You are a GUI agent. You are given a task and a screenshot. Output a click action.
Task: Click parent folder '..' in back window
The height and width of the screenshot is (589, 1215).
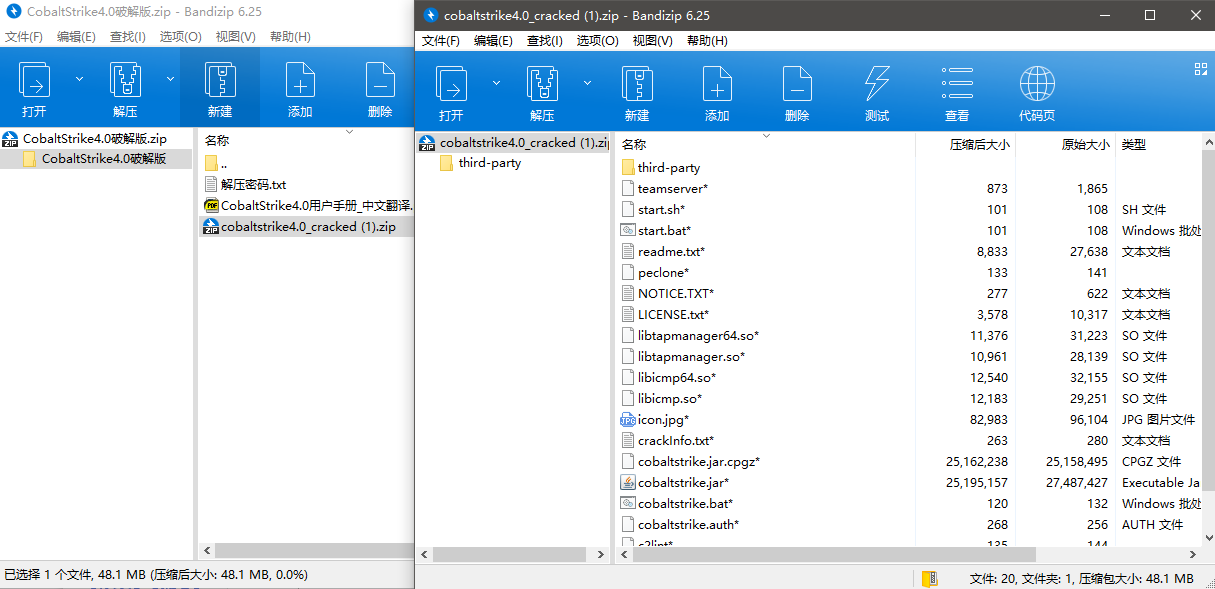coord(216,163)
